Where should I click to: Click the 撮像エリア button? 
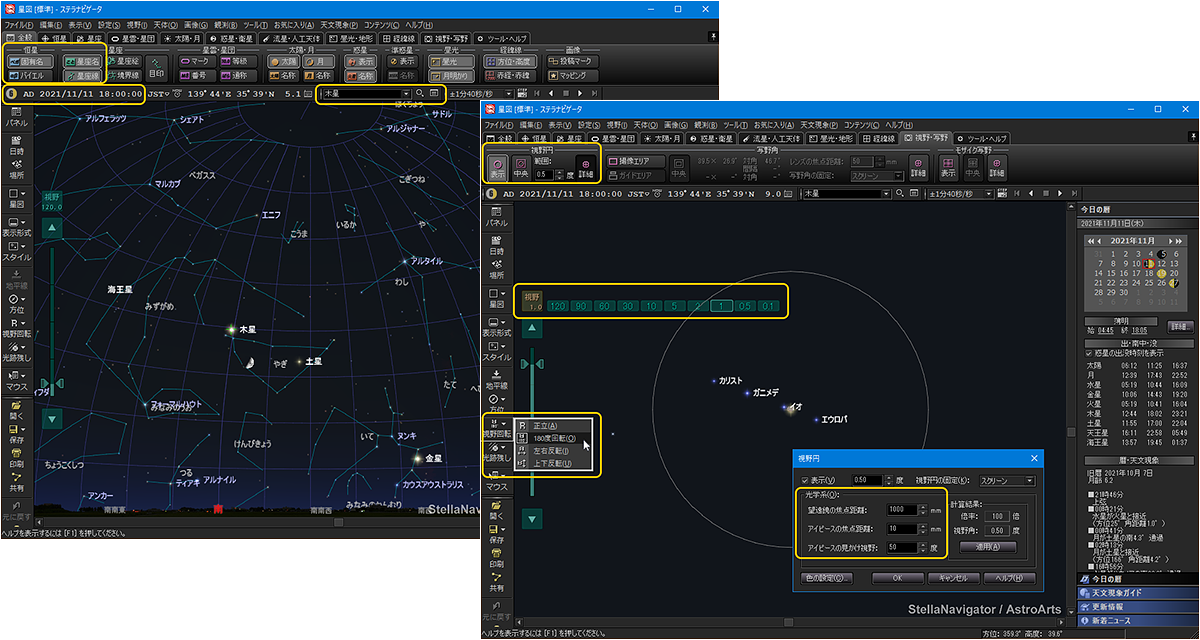click(634, 160)
